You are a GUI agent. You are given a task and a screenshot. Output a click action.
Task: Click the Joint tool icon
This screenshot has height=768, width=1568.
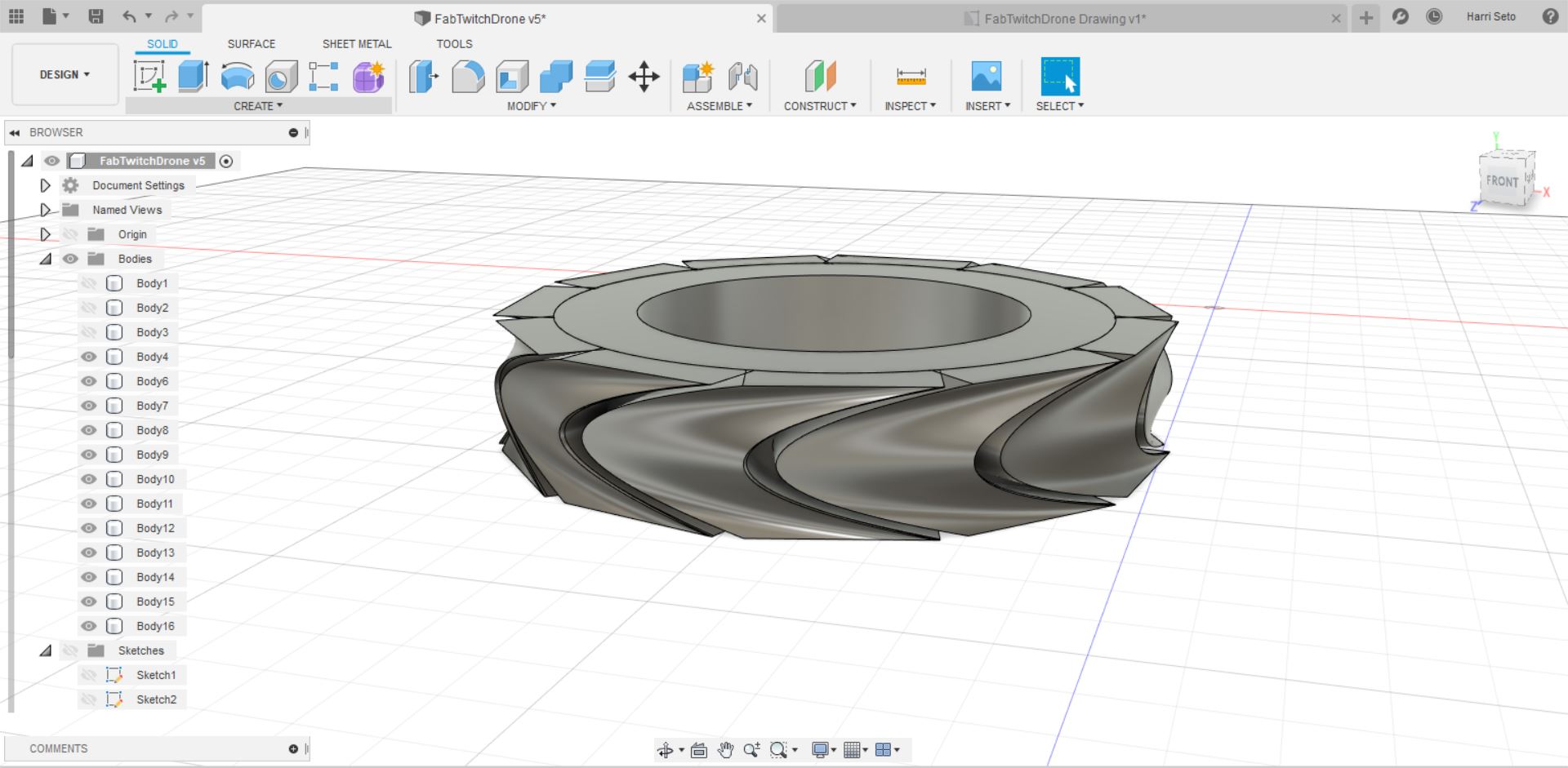[x=742, y=77]
